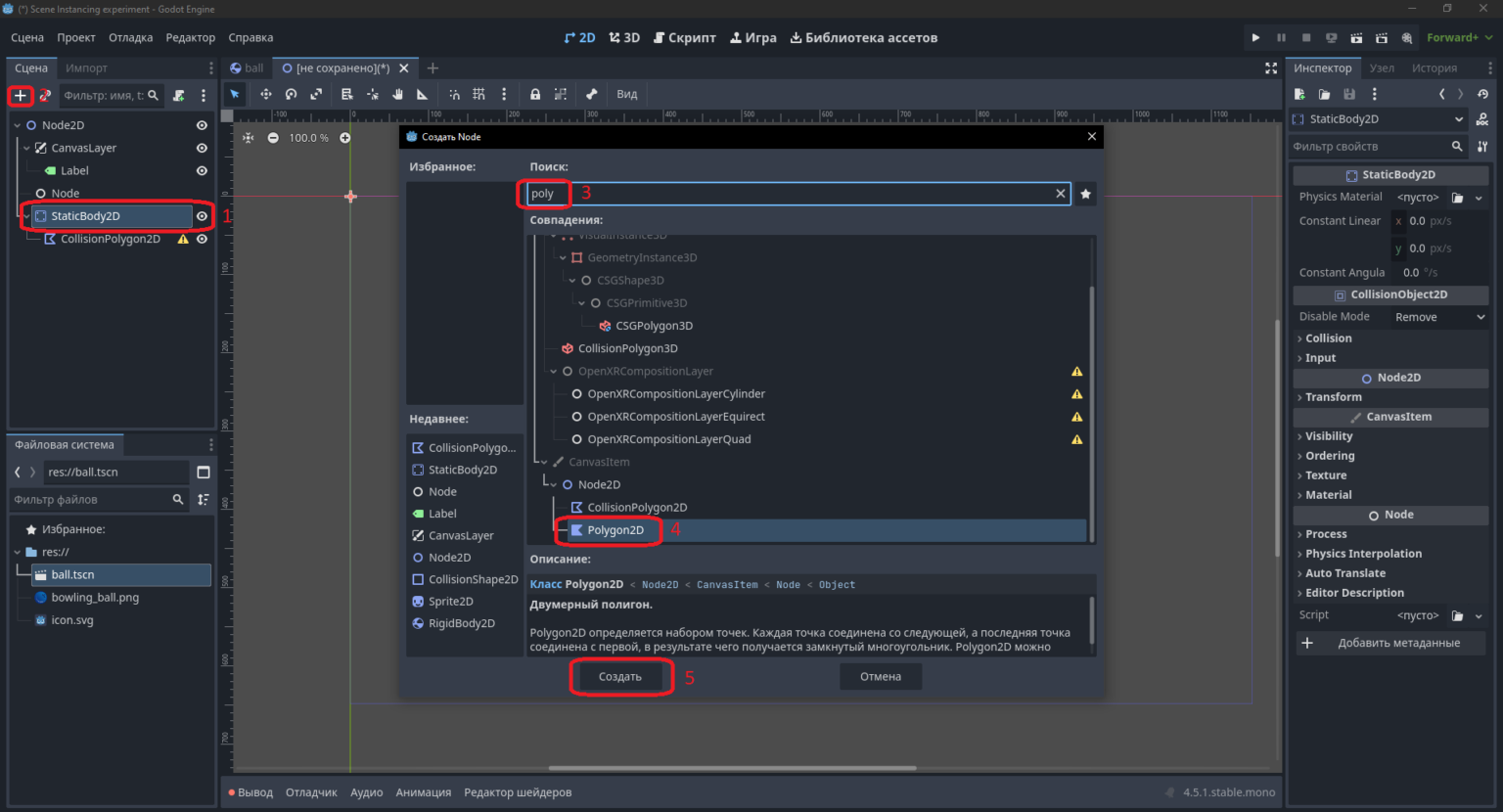1503x812 pixels.
Task: Select the Move tool in viewport toolbar
Action: click(x=265, y=94)
